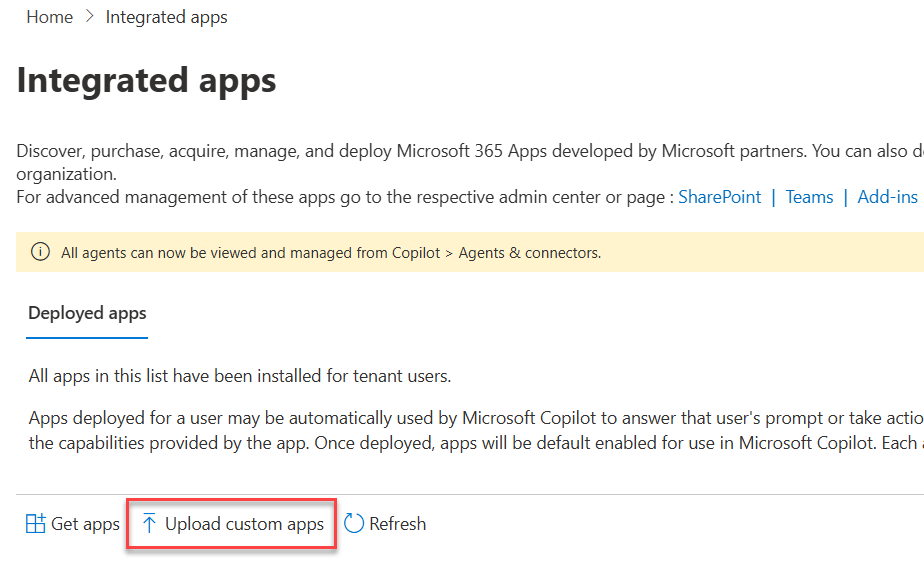
Task: Click the Get apps grid icon
Action: coord(36,524)
